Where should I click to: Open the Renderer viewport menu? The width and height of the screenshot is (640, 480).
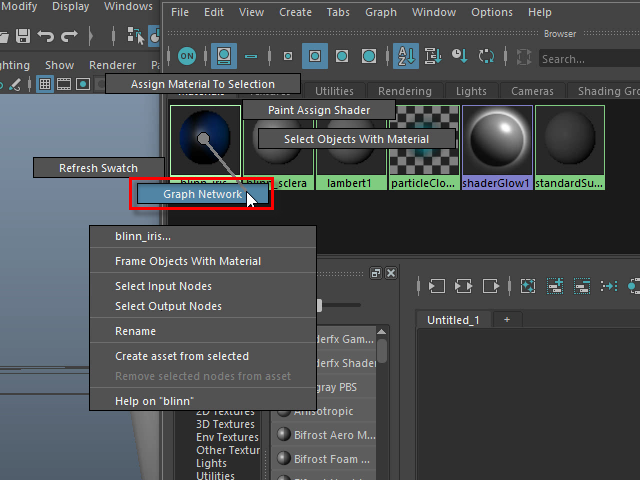[x=112, y=65]
